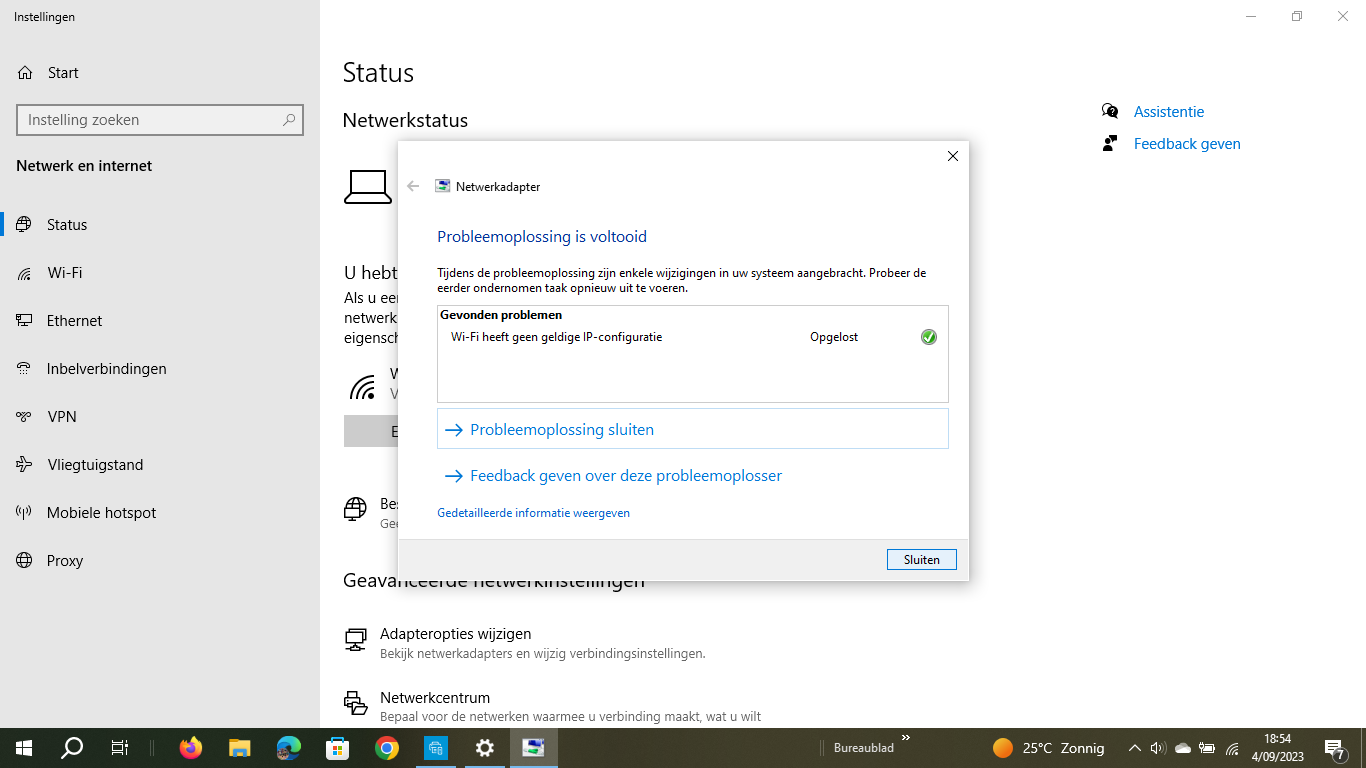Select the Wi-Fi heeft geen geldige IP-configuratie row
Screen dimensions: 1366x768
coord(692,337)
